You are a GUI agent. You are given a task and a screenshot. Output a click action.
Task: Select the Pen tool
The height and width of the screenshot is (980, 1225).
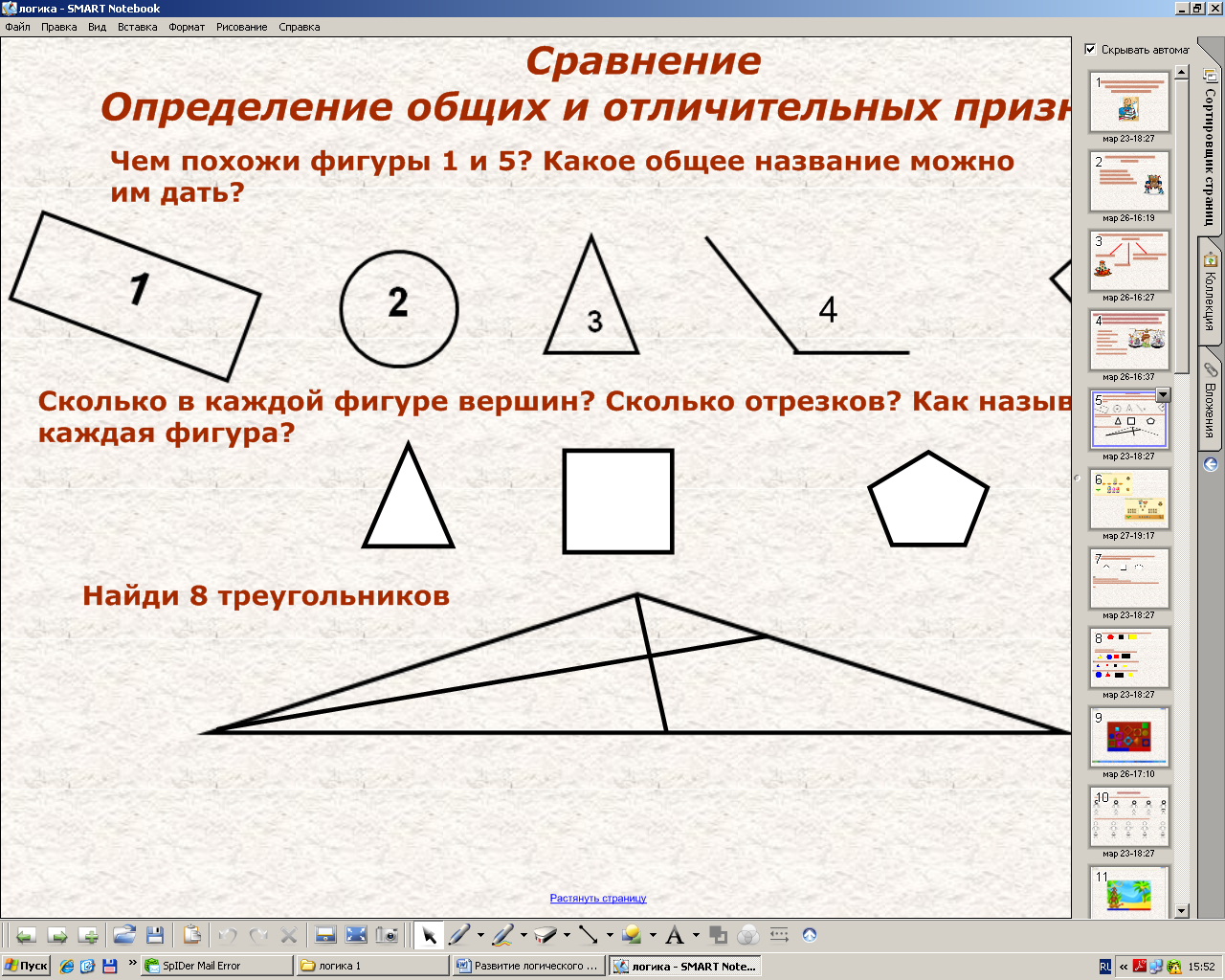[x=459, y=935]
